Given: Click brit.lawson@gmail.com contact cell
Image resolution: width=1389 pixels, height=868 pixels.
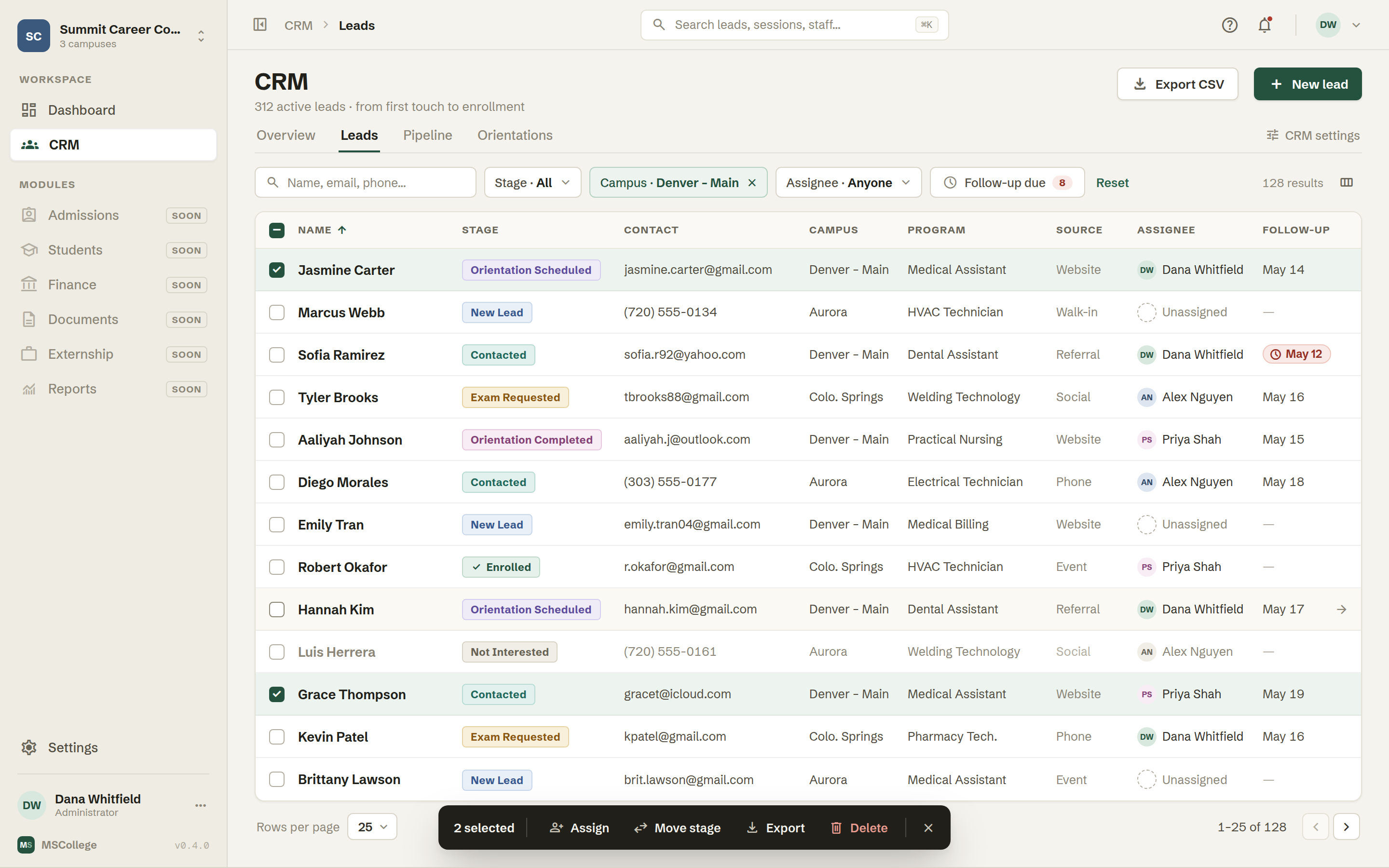Looking at the screenshot, I should [688, 780].
